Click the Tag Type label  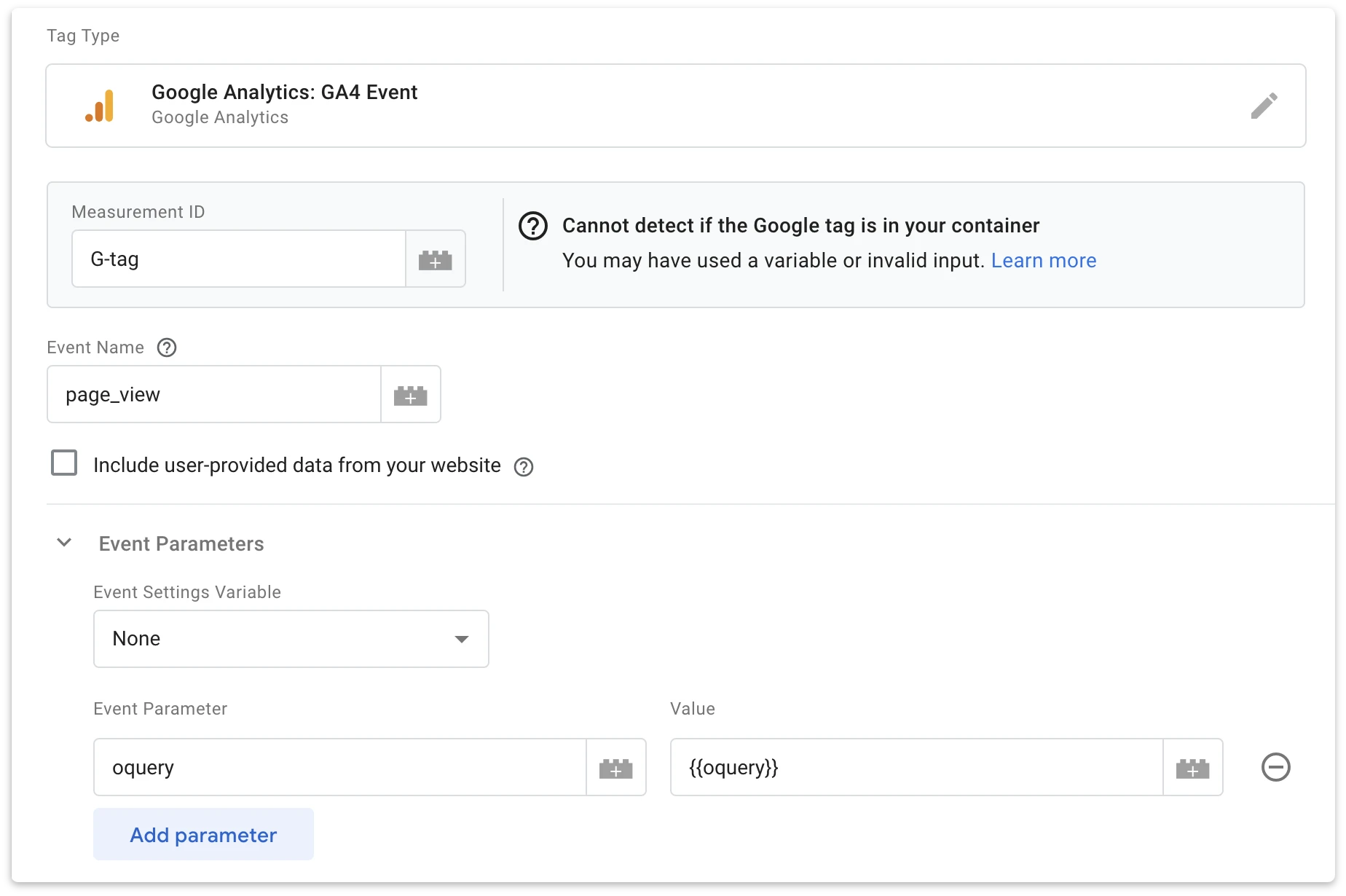point(83,36)
